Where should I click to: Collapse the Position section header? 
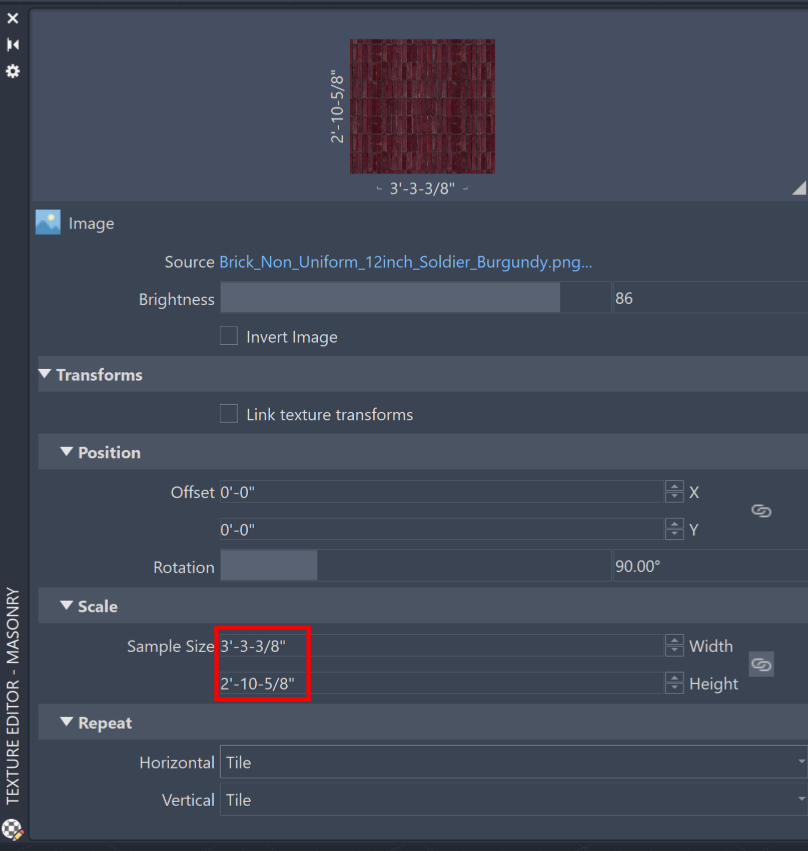(62, 452)
